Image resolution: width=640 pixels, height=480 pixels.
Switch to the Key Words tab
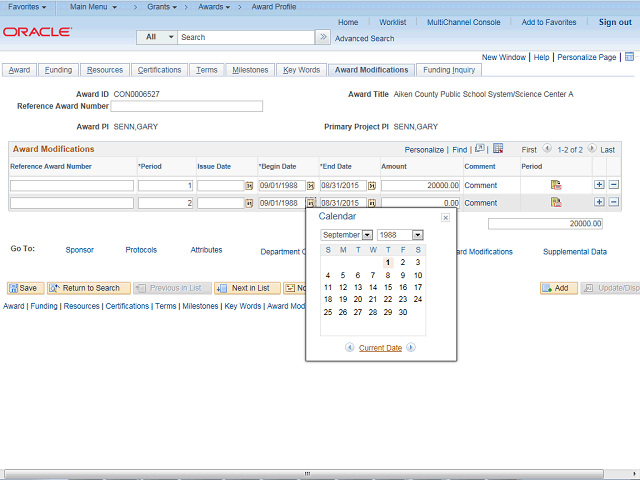point(302,70)
